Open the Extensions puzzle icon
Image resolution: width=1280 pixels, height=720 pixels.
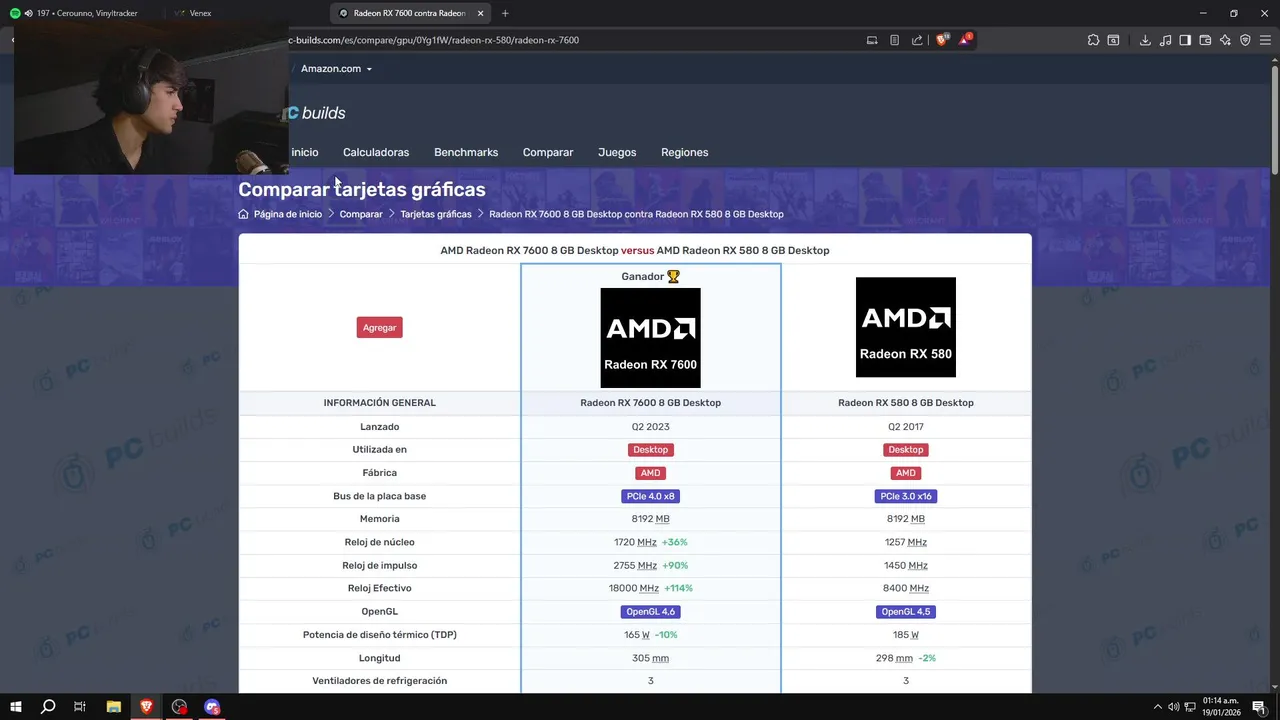tap(1093, 40)
